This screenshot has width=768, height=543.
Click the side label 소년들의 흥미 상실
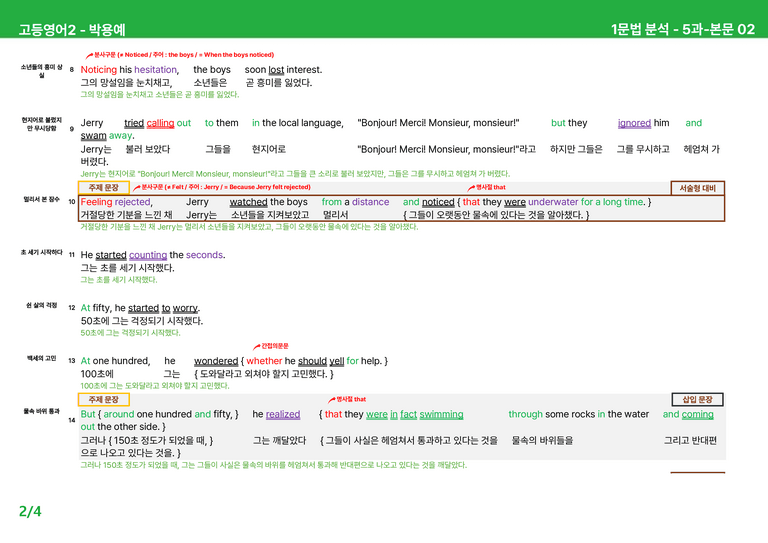42,71
